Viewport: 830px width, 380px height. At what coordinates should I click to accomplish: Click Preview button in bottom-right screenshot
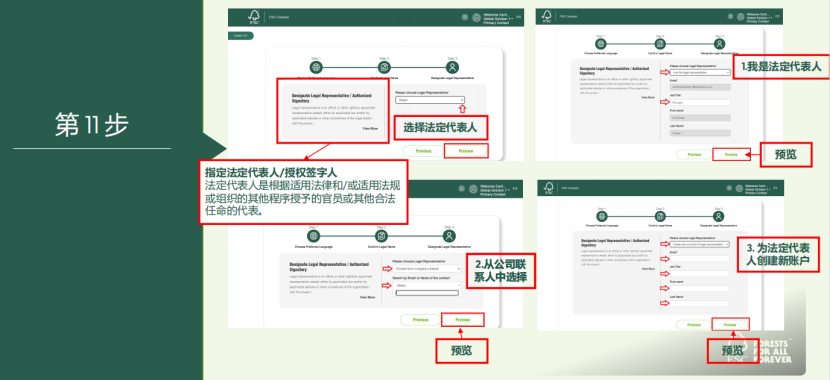coord(730,324)
